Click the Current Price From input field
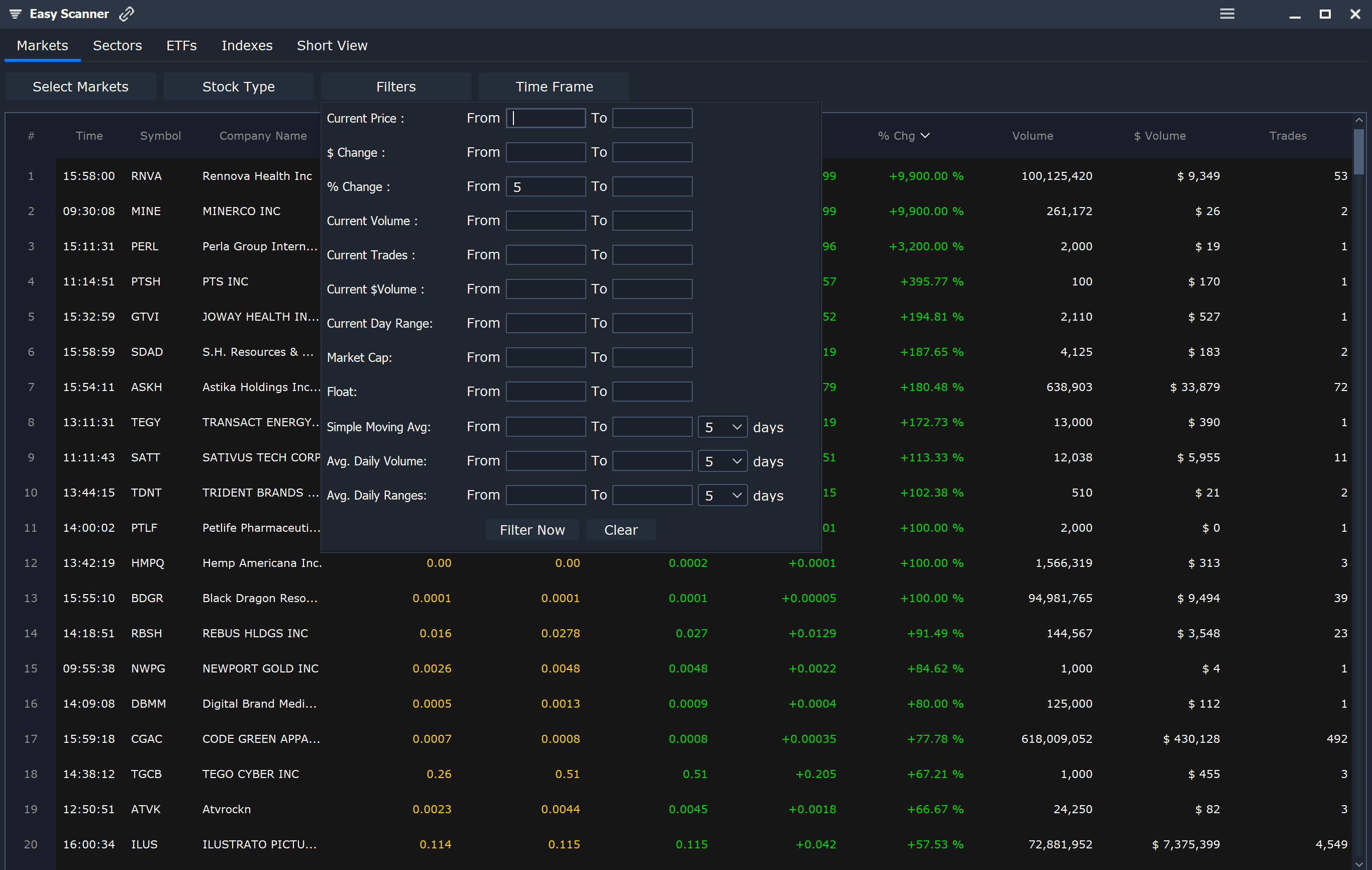 [x=545, y=118]
